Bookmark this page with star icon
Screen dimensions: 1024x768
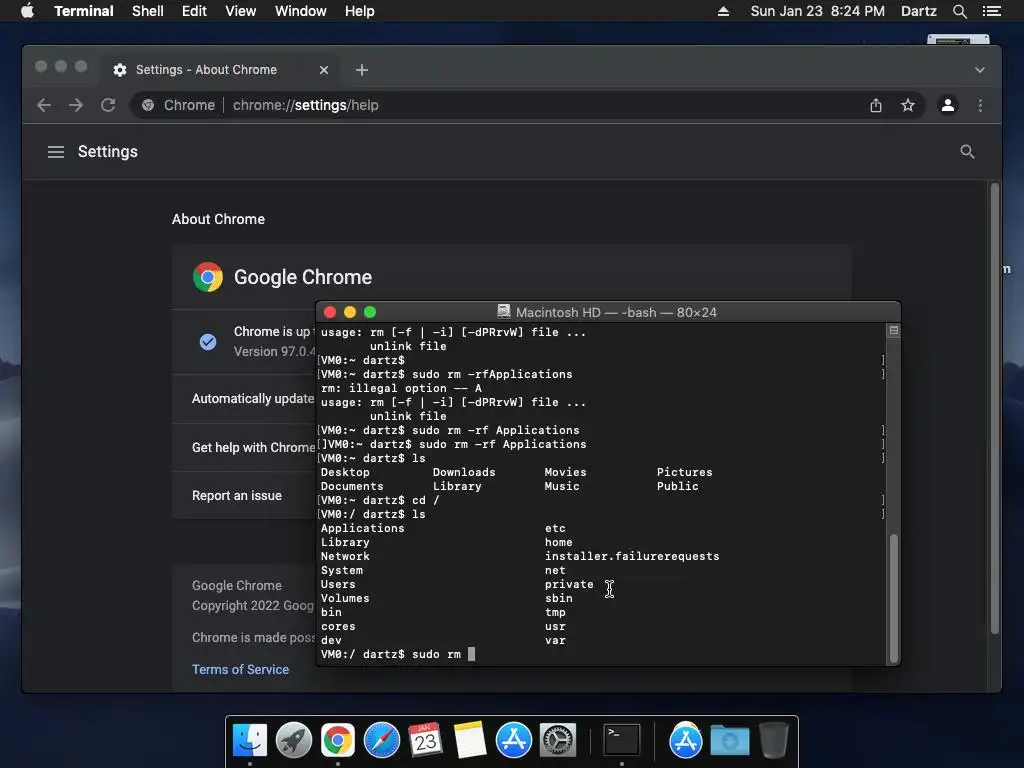[x=908, y=105]
